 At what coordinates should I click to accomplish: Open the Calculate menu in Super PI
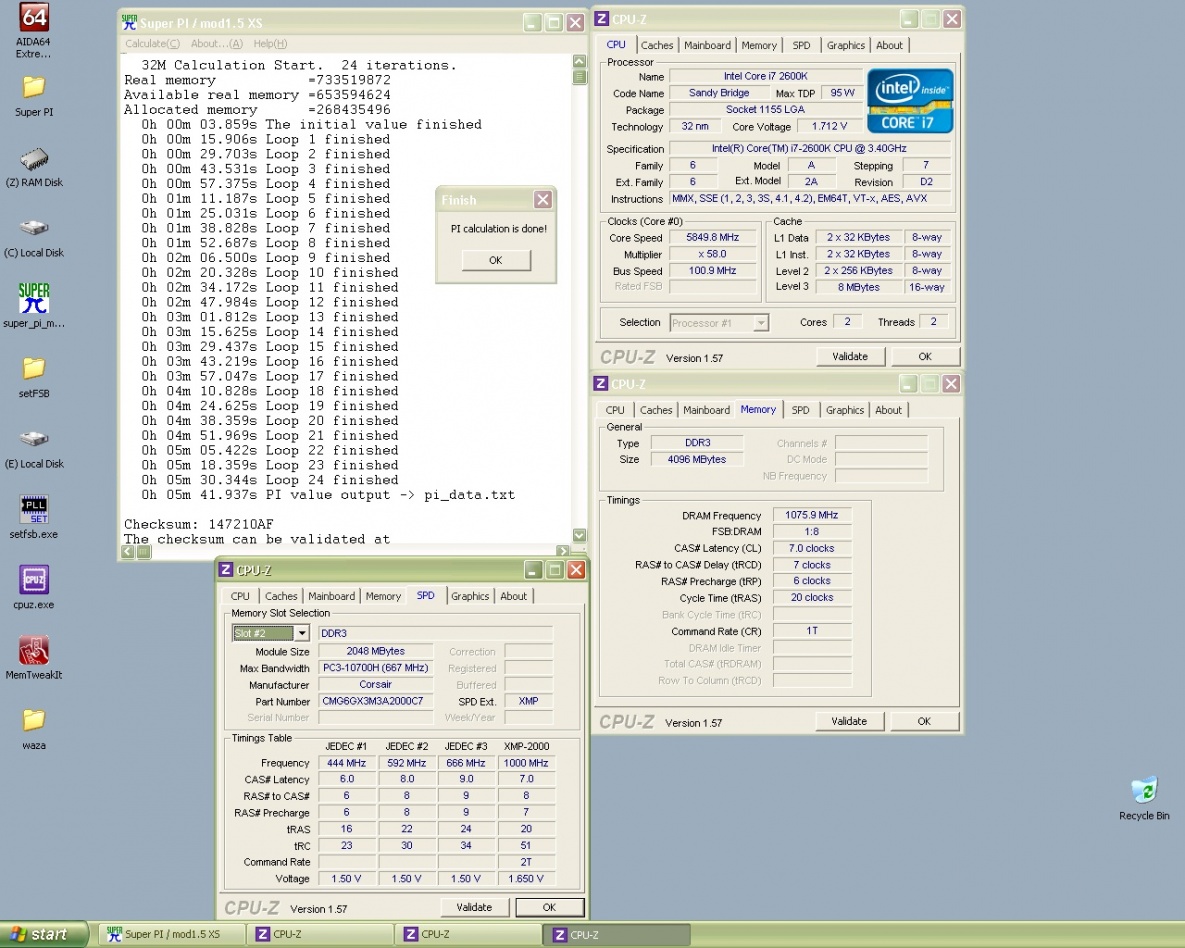[152, 44]
